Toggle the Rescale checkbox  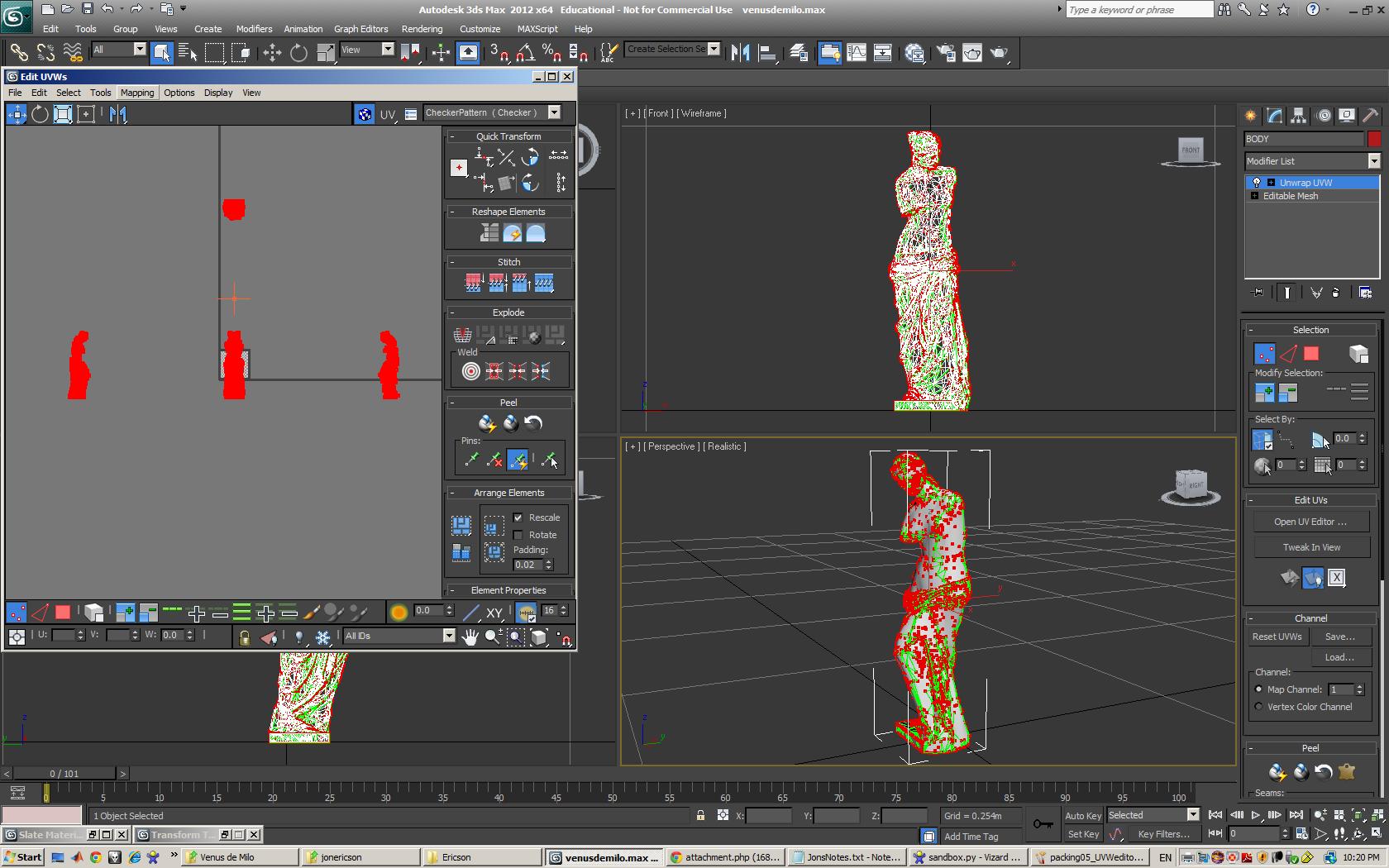[x=518, y=517]
